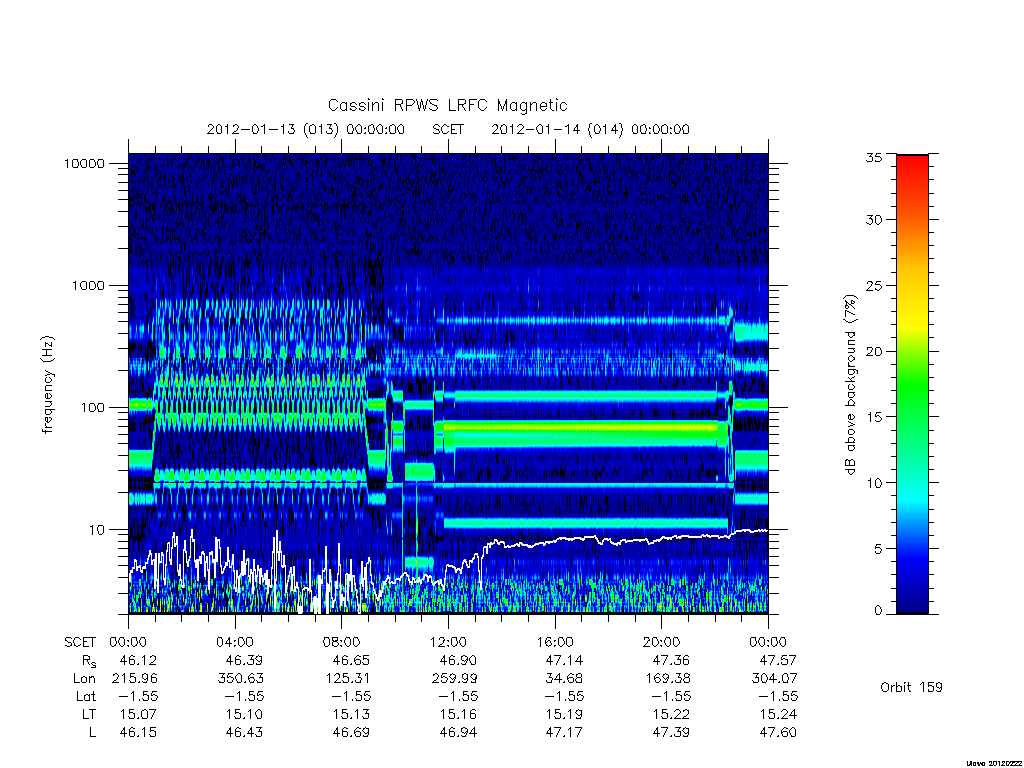Click LT value 15.22

click(x=671, y=714)
